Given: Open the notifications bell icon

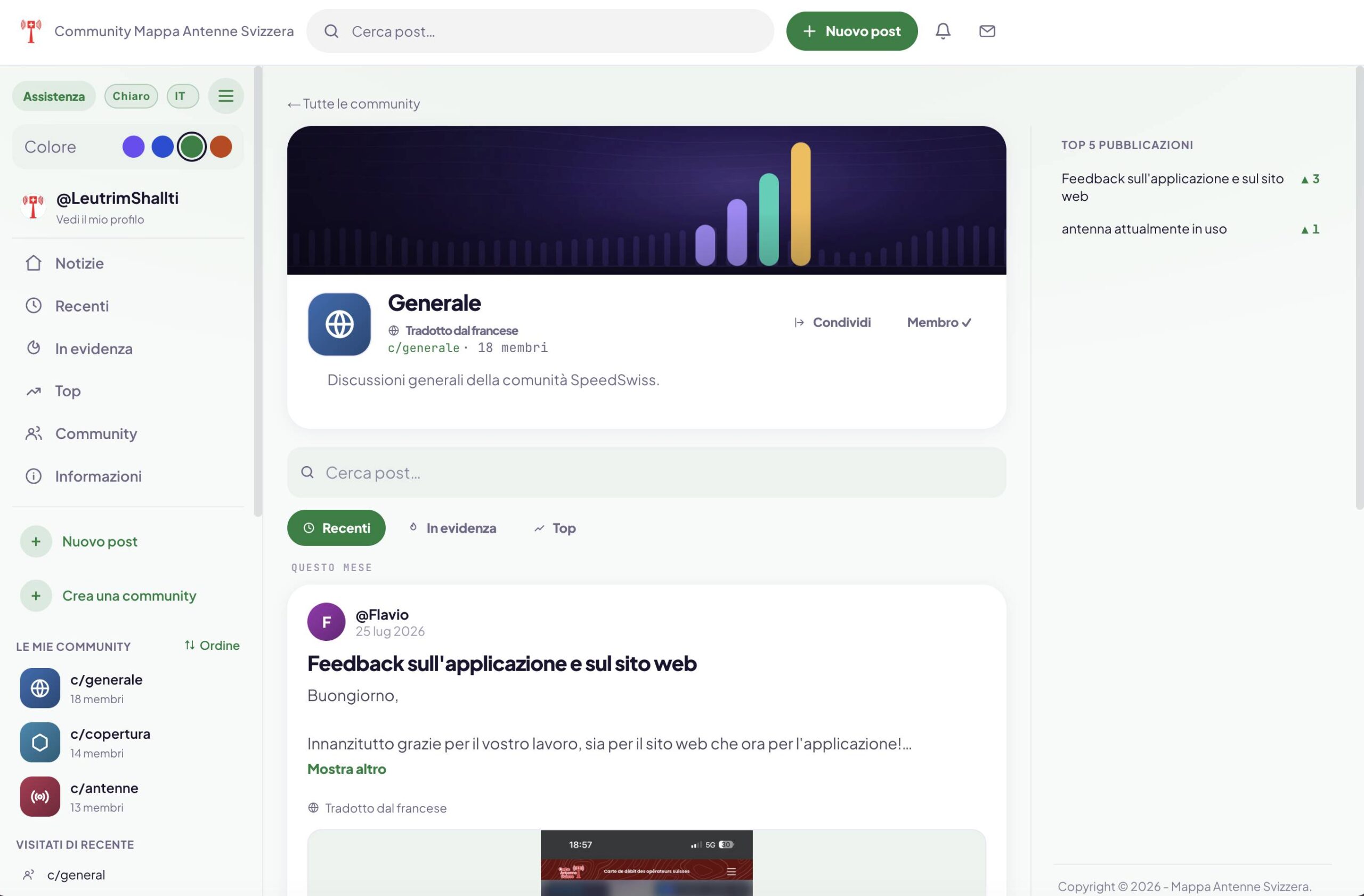Looking at the screenshot, I should [943, 31].
